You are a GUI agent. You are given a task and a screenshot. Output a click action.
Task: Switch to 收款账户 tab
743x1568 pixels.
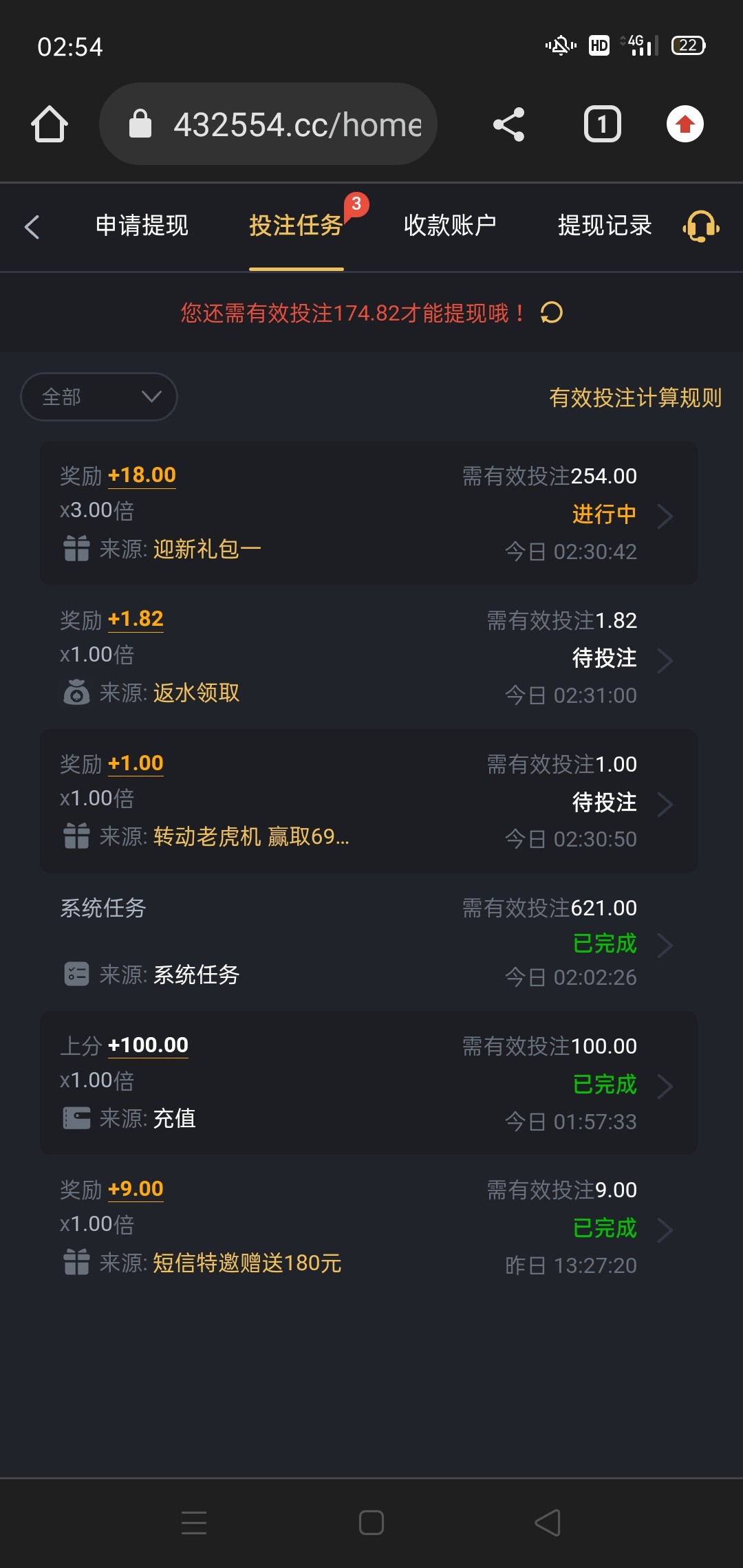click(x=450, y=226)
